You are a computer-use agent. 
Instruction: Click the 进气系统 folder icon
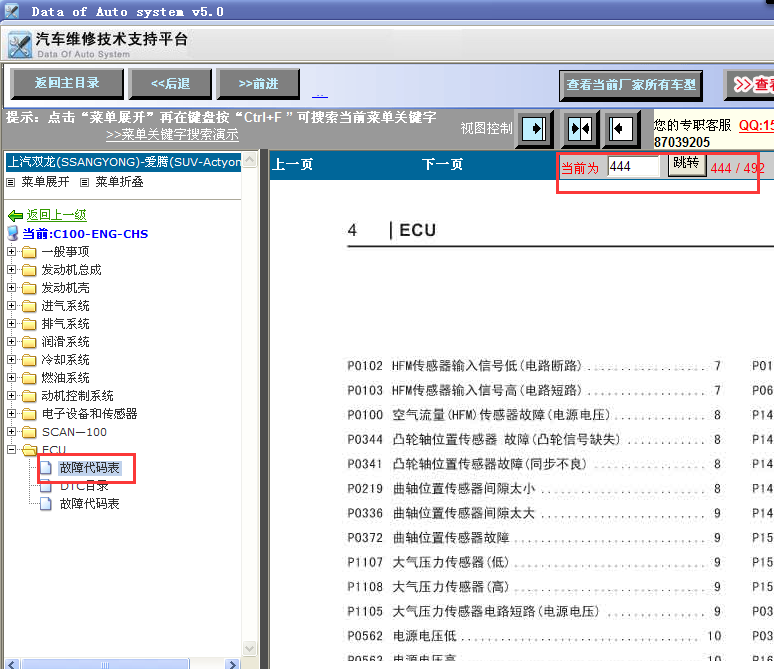click(29, 306)
